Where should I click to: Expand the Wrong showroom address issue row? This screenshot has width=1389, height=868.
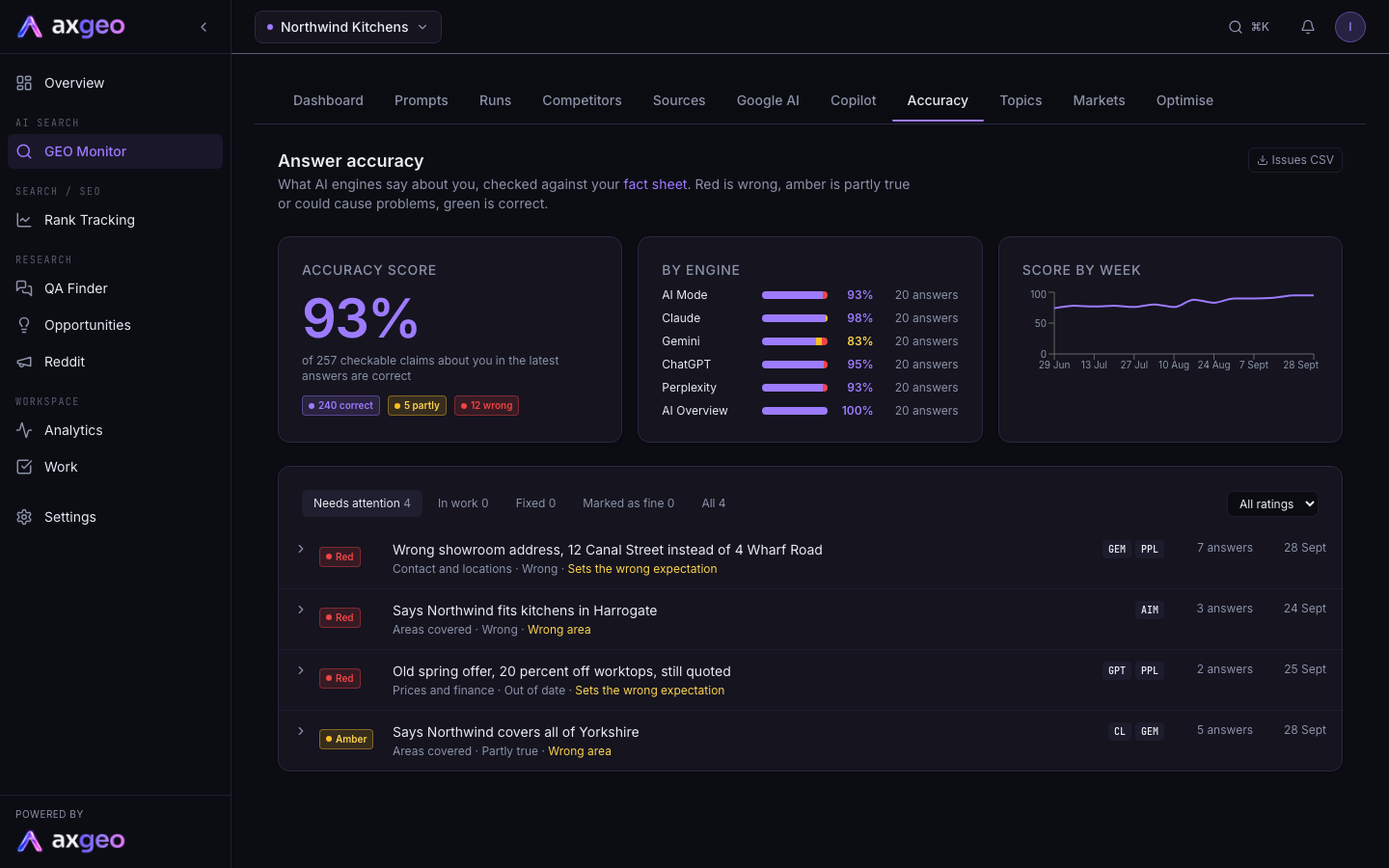[x=301, y=549]
